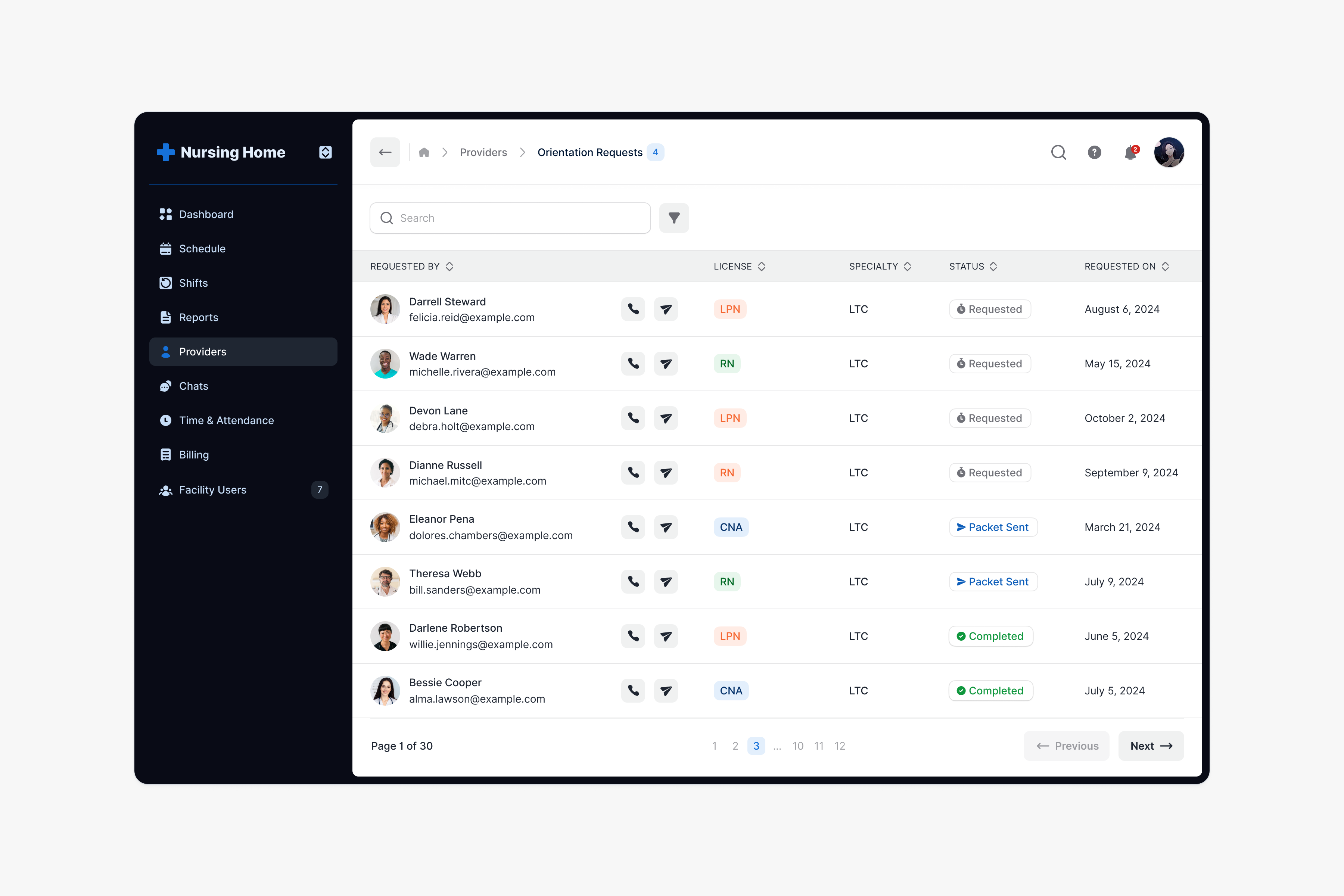This screenshot has height=896, width=1344.
Task: Go to home breadcrumb icon
Action: [x=424, y=153]
